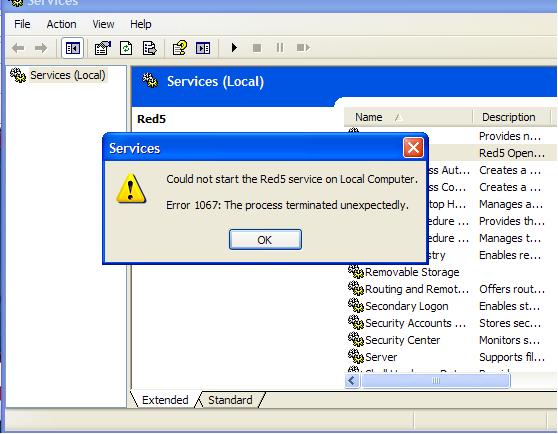Click the Forward arrow in toolbar
Image resolution: width=558 pixels, height=434 pixels.
41,48
